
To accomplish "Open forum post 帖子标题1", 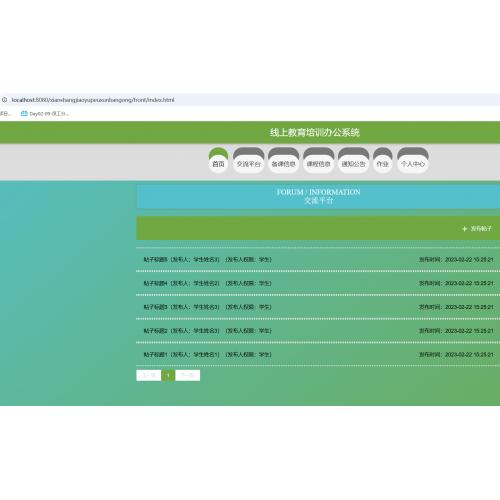I will 318,354.
